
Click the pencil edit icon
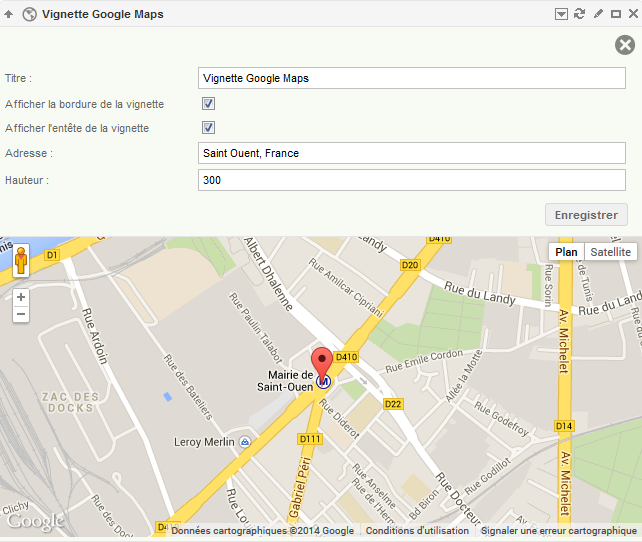coord(598,14)
